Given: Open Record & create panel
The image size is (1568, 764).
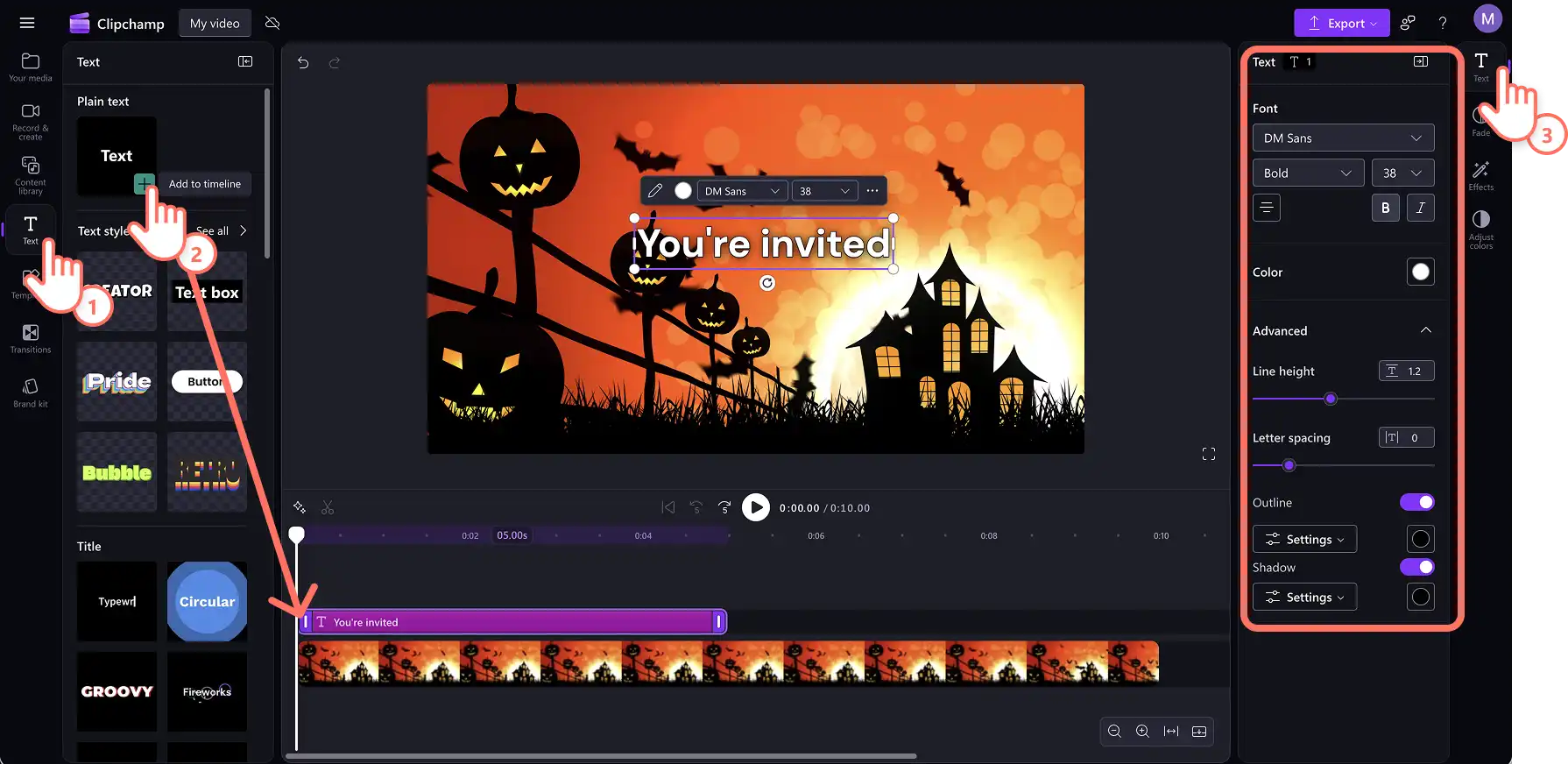Looking at the screenshot, I should coord(31,121).
